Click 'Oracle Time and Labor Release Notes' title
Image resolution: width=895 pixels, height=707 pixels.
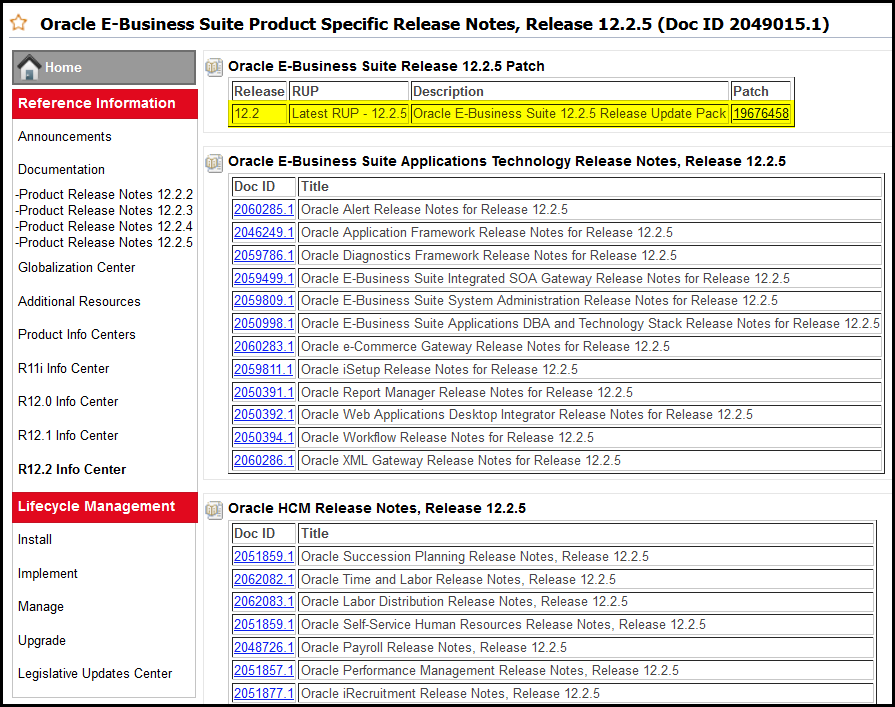pyautogui.click(x=458, y=579)
